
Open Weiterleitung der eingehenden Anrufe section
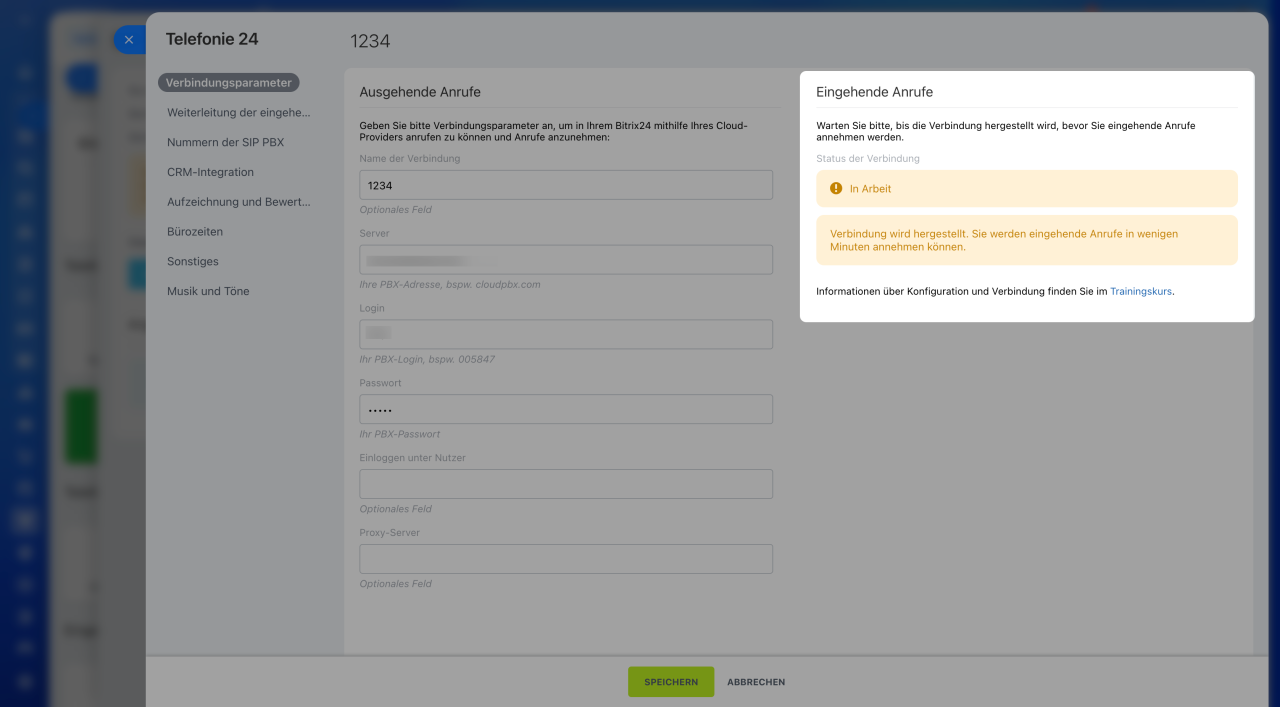coord(239,113)
